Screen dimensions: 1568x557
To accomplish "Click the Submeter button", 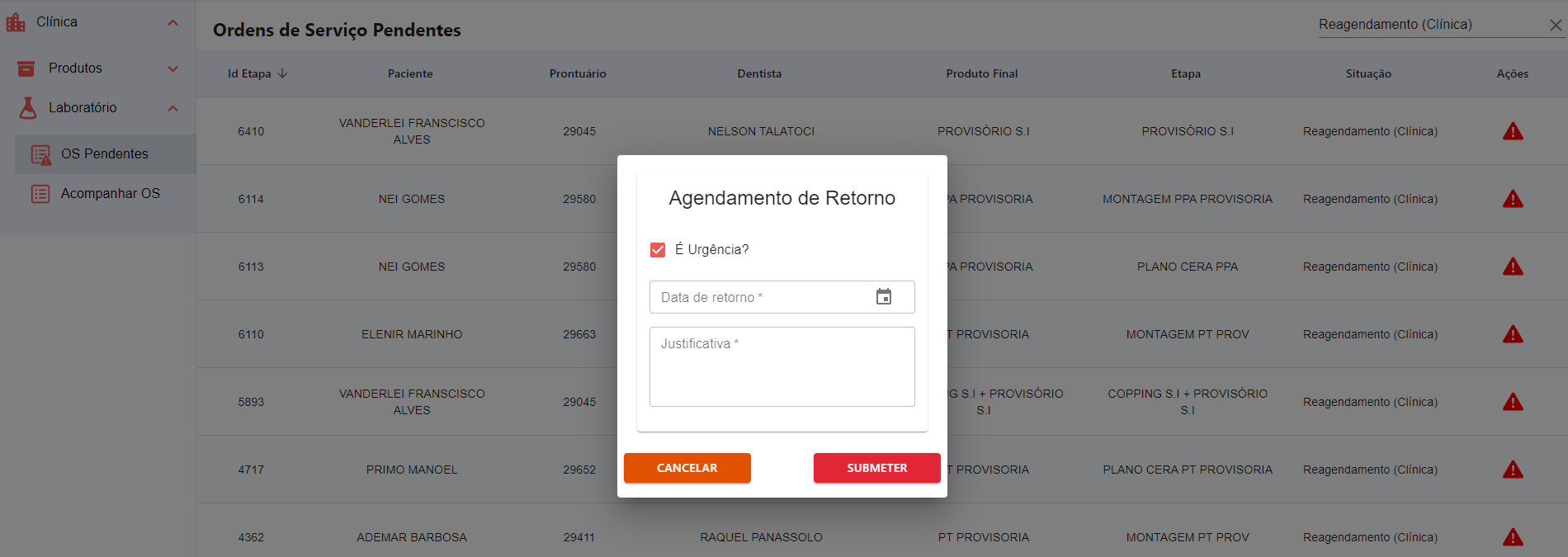I will click(x=876, y=468).
